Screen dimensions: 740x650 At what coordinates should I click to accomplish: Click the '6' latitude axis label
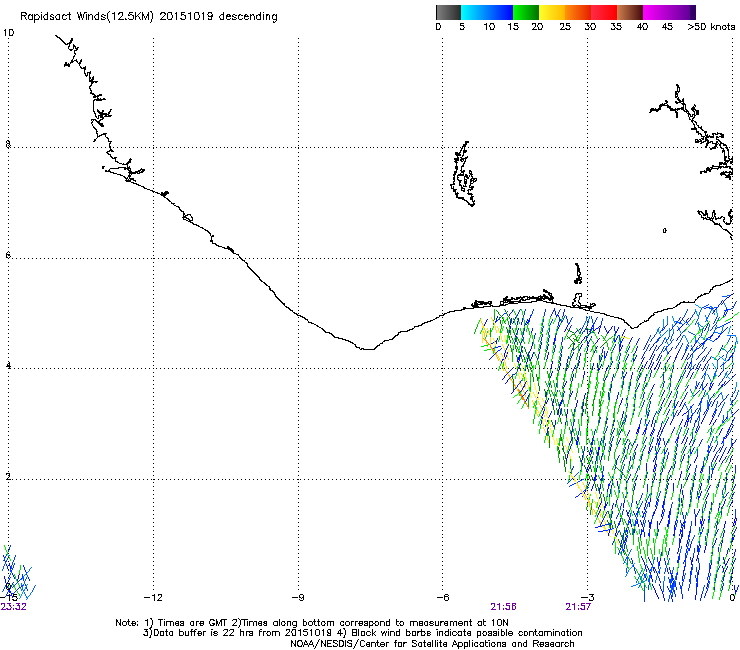(8, 255)
